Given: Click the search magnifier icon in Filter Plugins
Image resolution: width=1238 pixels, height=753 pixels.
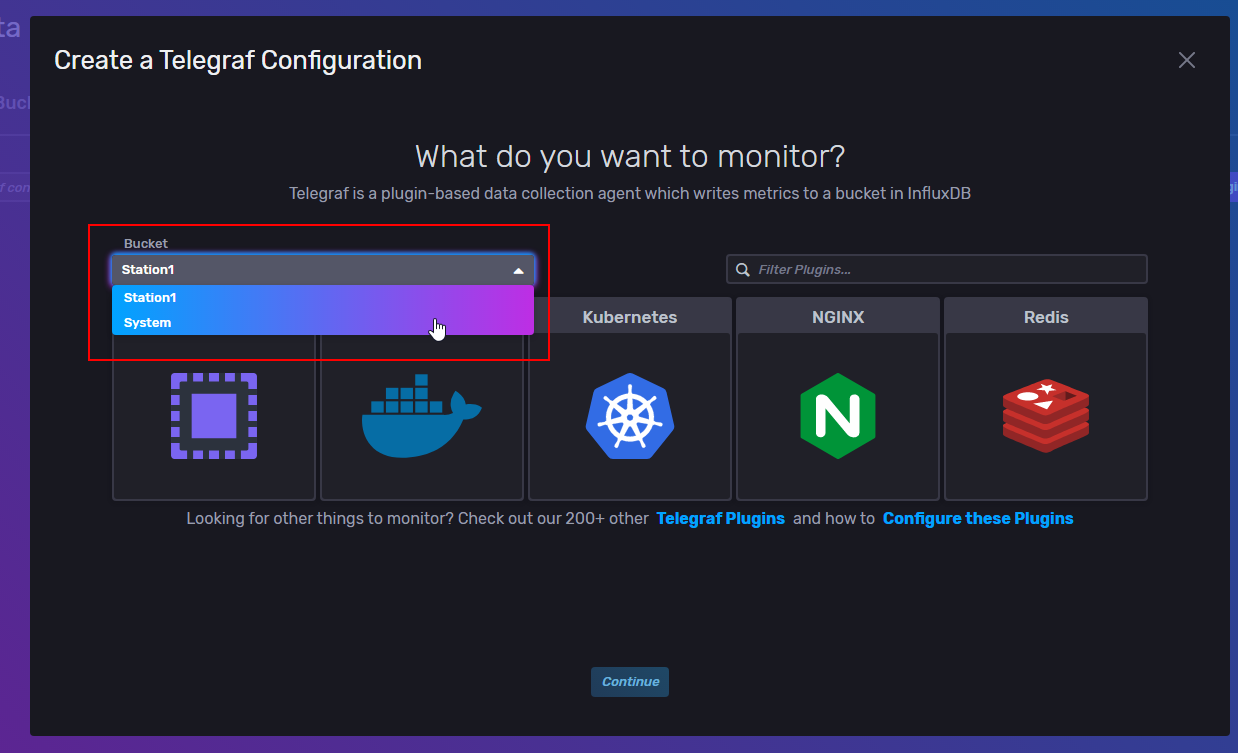Looking at the screenshot, I should point(743,270).
